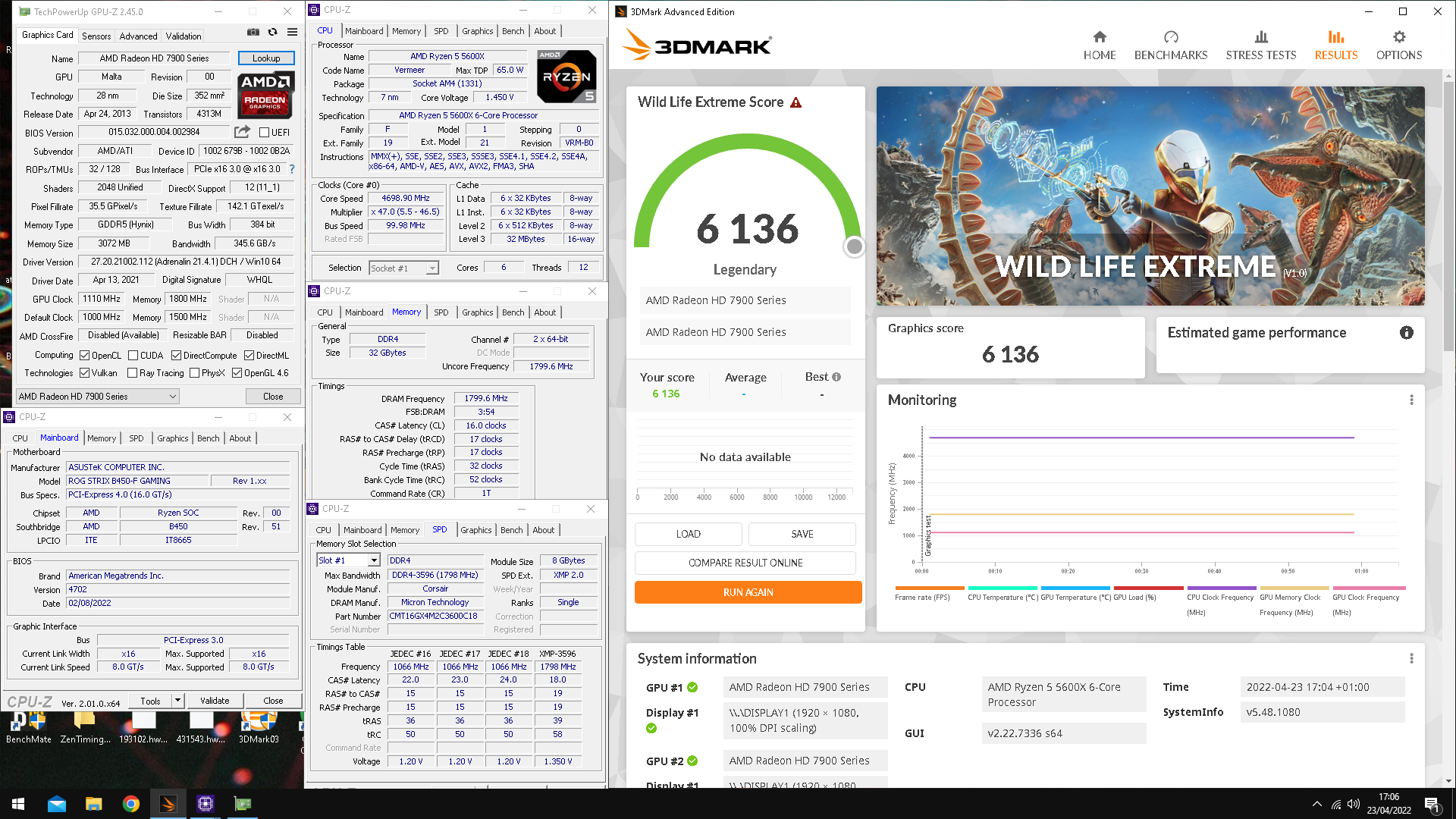The image size is (1456, 819).
Task: Switch to the Validation tab in GPU-Z
Action: pos(184,36)
